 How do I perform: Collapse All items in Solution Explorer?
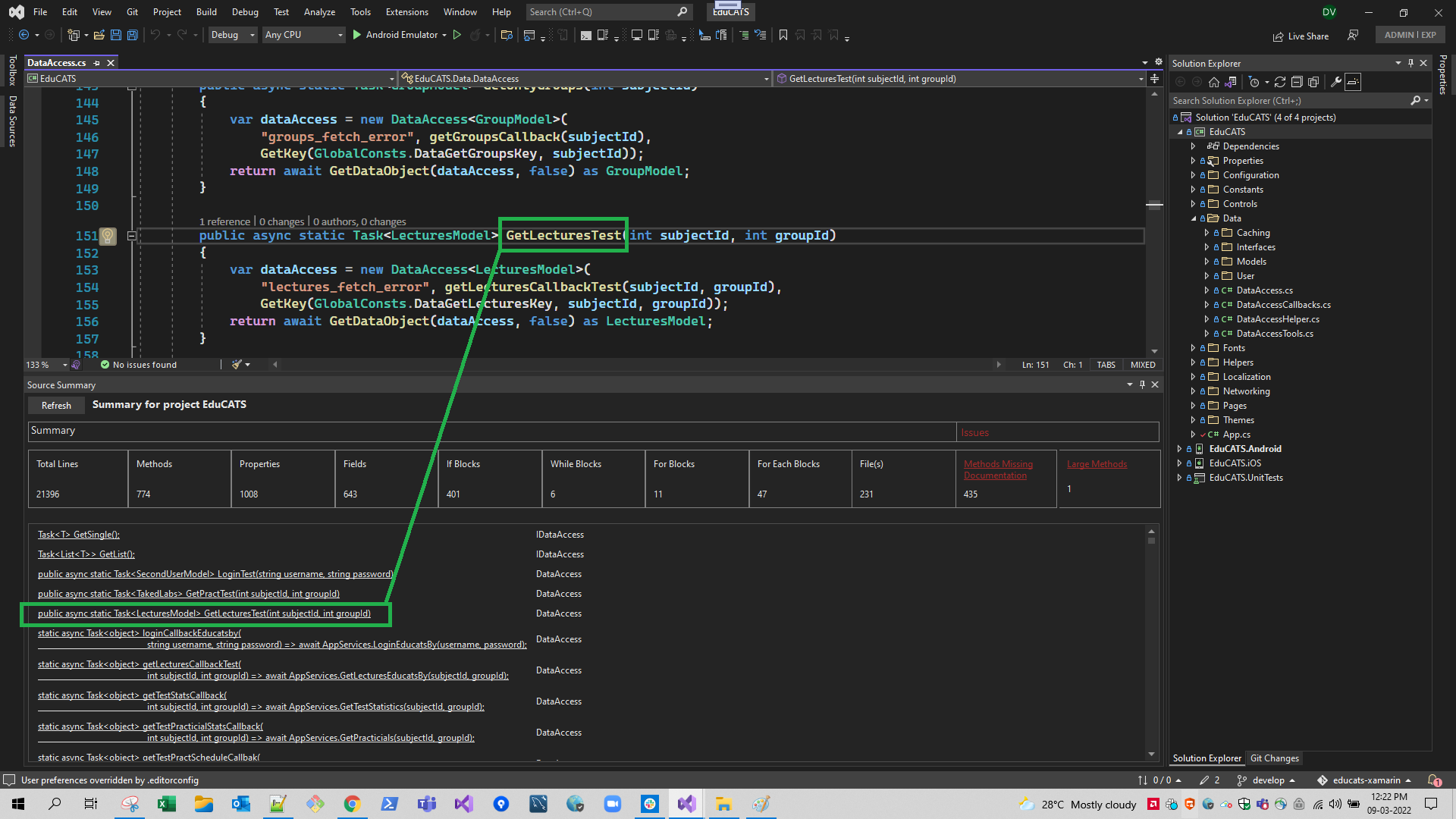click(1298, 82)
